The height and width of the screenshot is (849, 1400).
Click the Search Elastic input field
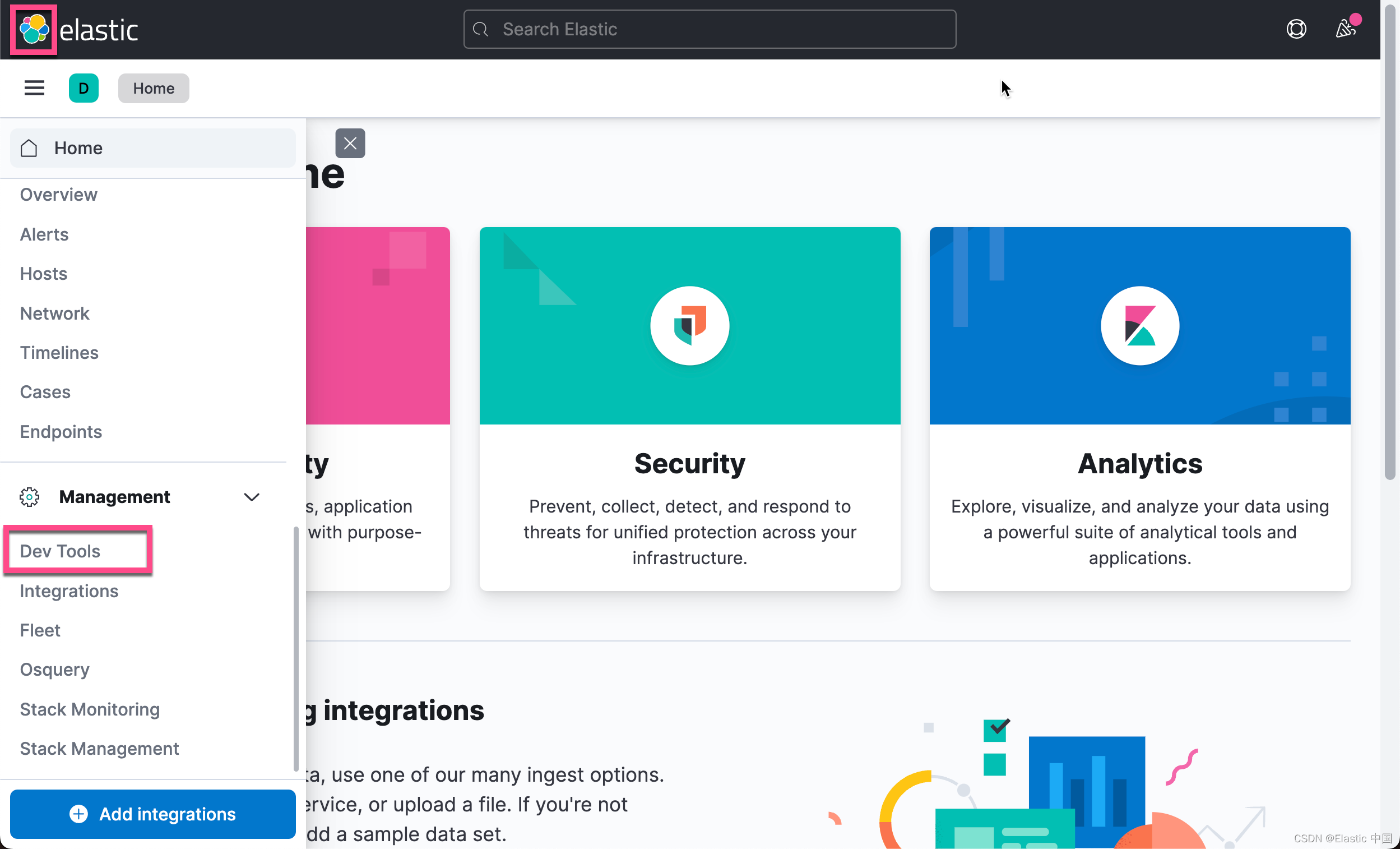[709, 29]
